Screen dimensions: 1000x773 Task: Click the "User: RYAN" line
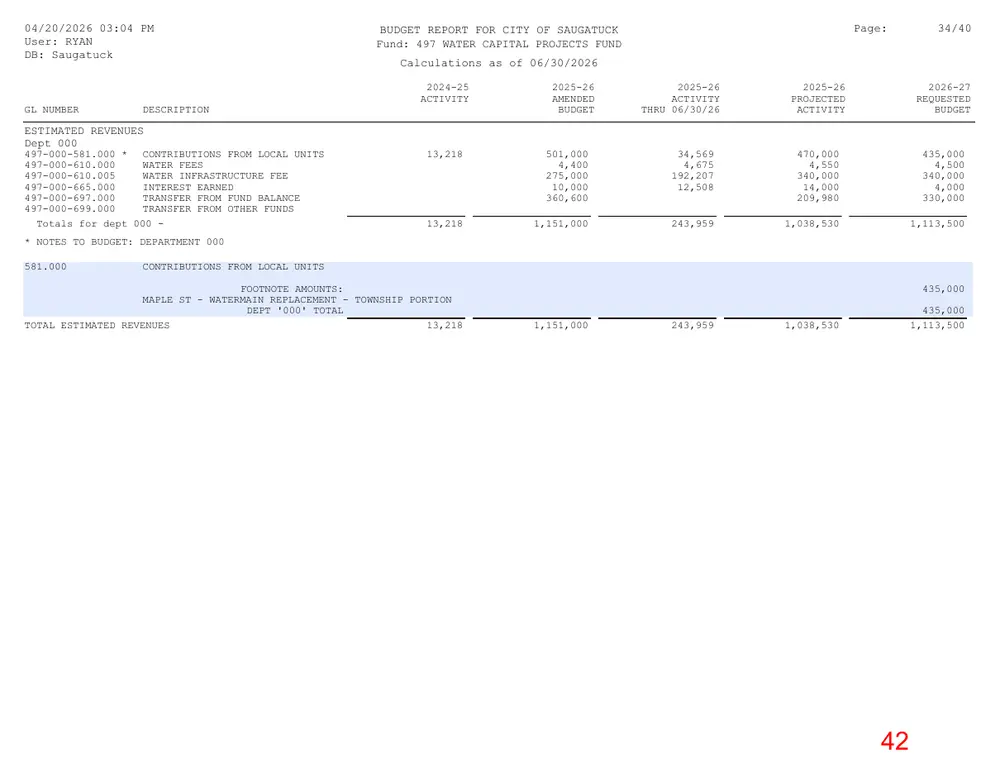tap(59, 42)
